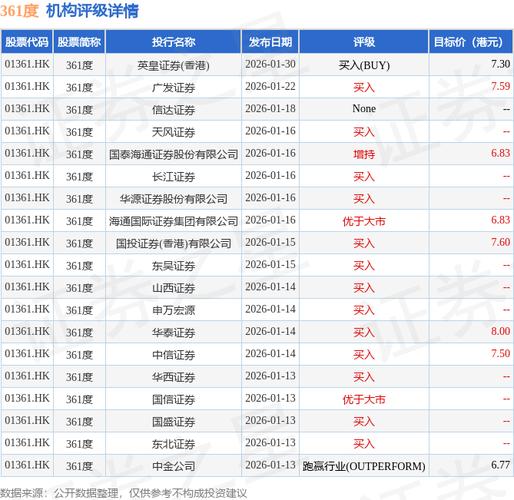This screenshot has height=500, width=514.
Task: Click the 8.00 target price
Action: 500,331
